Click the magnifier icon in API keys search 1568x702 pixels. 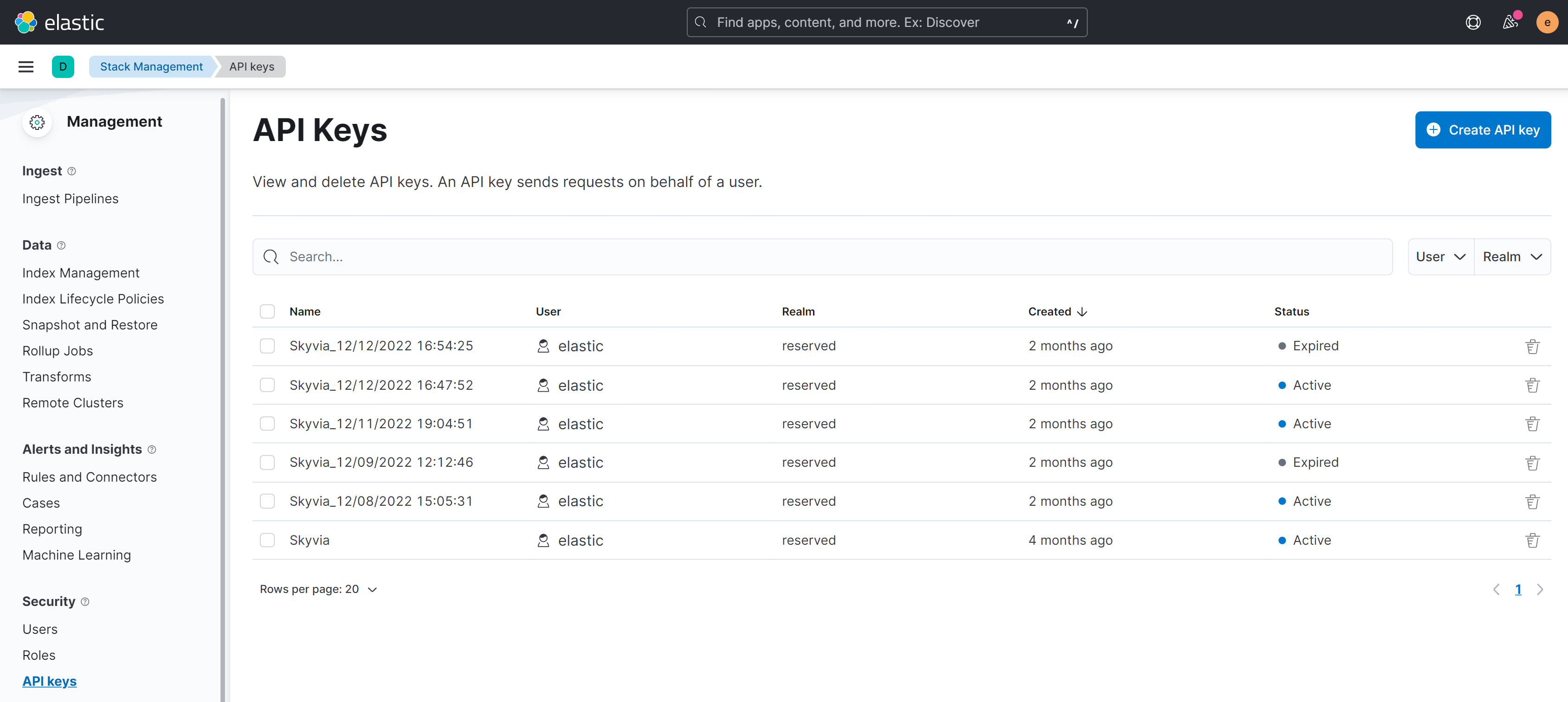click(x=271, y=257)
